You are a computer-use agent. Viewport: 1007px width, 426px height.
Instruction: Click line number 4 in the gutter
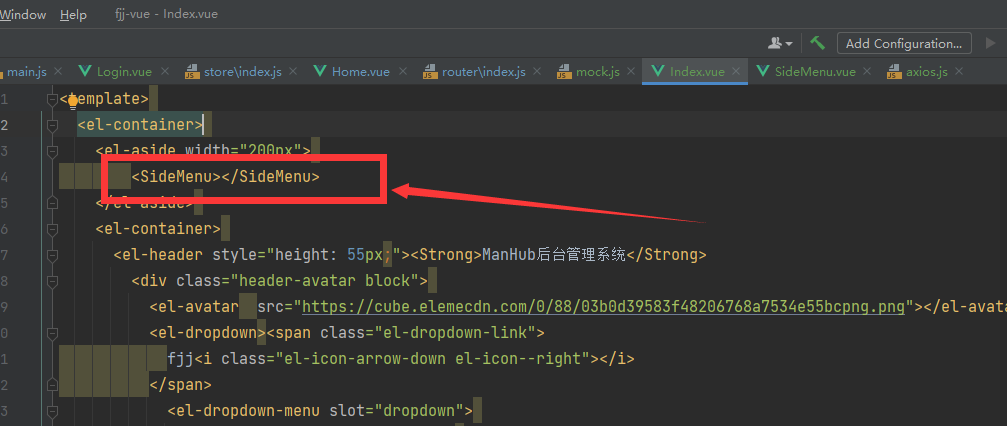pyautogui.click(x=4, y=177)
